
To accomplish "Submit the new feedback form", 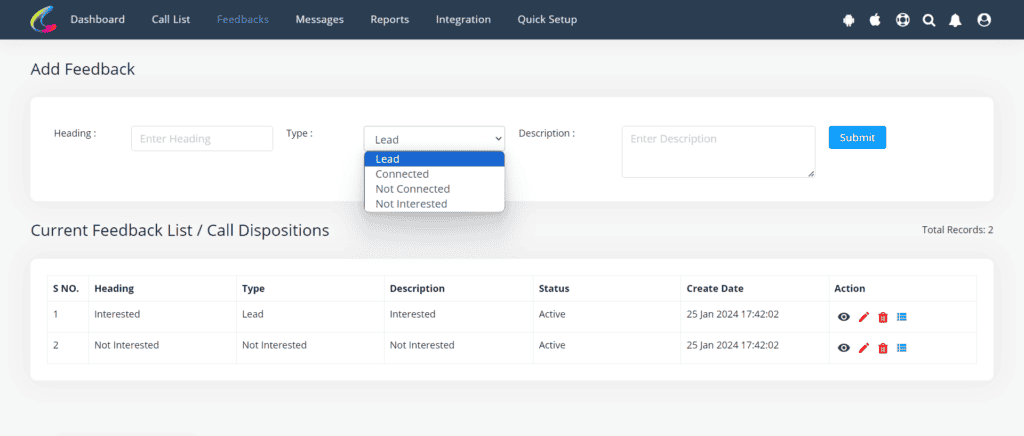I will point(857,138).
